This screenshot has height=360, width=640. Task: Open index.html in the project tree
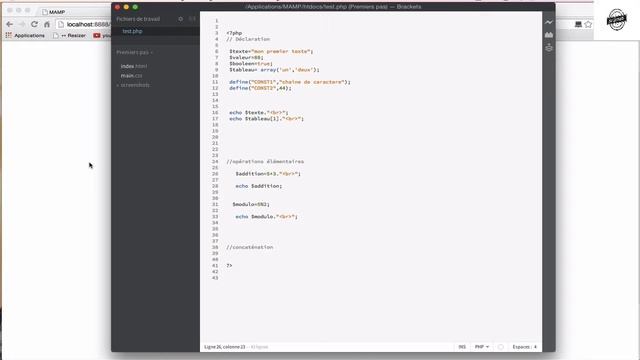click(x=134, y=66)
